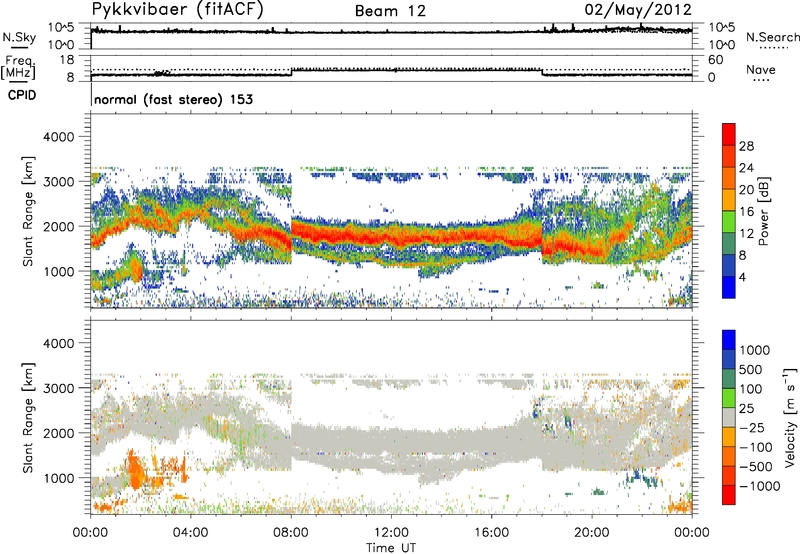Click the "60" Nave axis tick label

coord(715,60)
